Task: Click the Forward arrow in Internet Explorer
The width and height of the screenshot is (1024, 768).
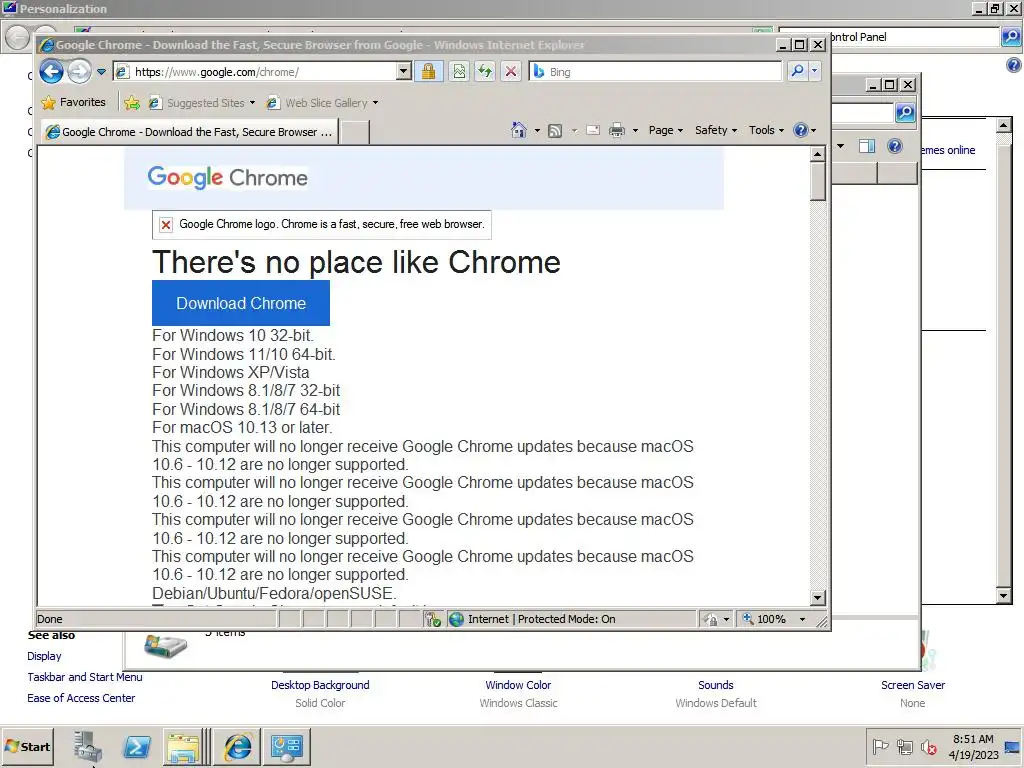Action: coord(79,71)
